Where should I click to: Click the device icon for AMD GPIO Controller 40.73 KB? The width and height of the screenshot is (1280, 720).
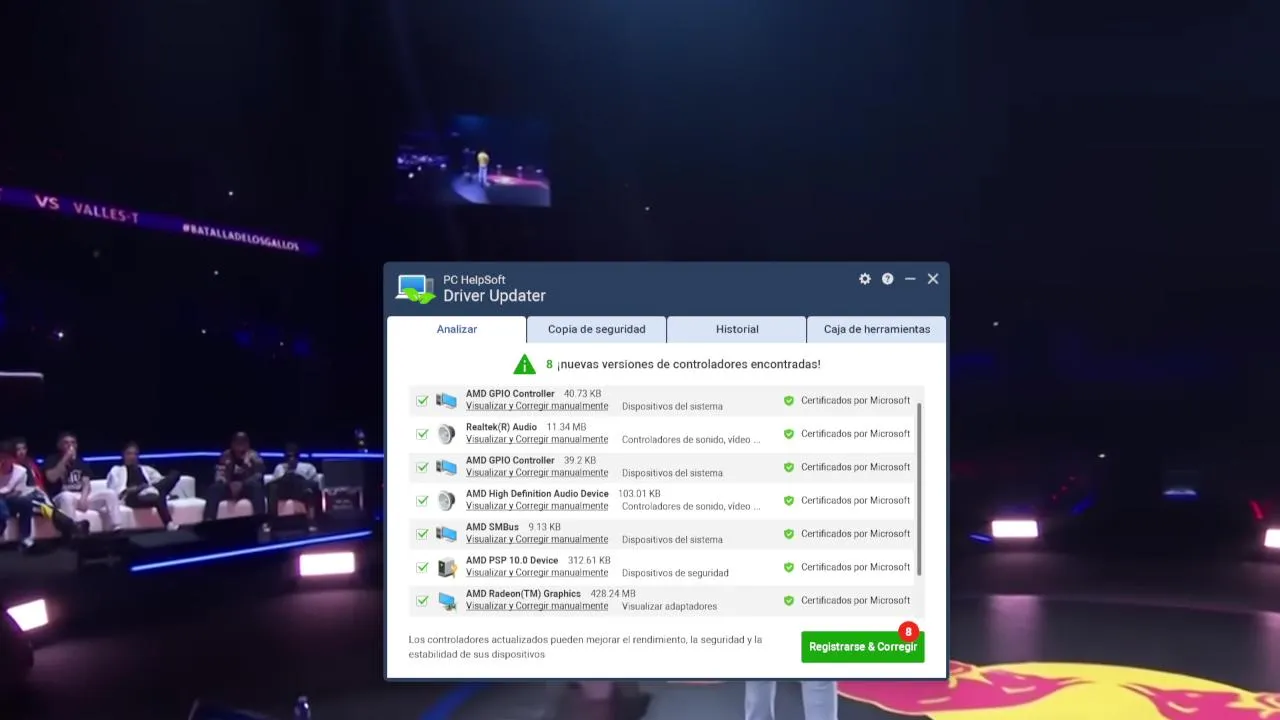pyautogui.click(x=446, y=400)
